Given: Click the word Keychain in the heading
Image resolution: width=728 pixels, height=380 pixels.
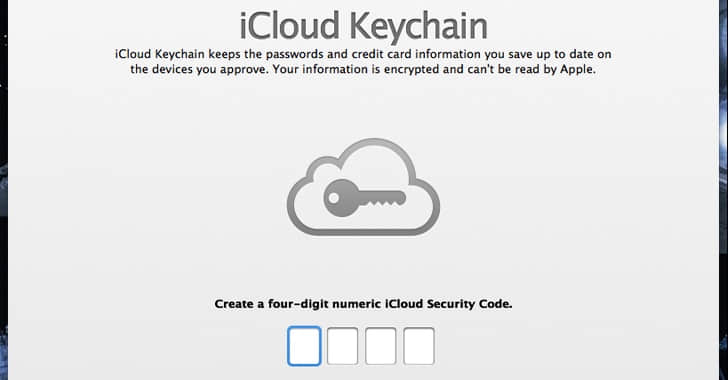Looking at the screenshot, I should (x=418, y=27).
